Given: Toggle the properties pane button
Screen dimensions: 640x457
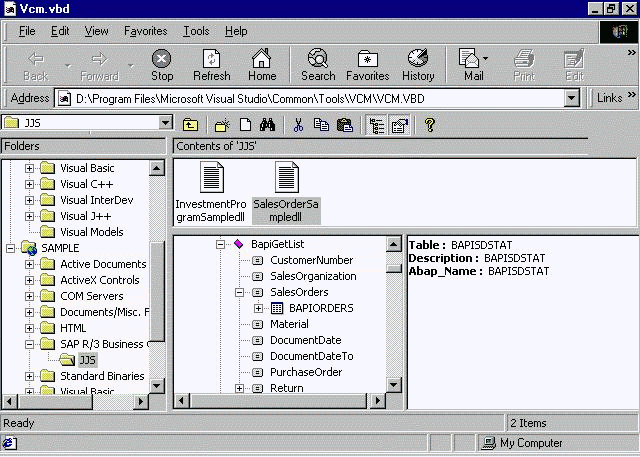Looking at the screenshot, I should [400, 125].
